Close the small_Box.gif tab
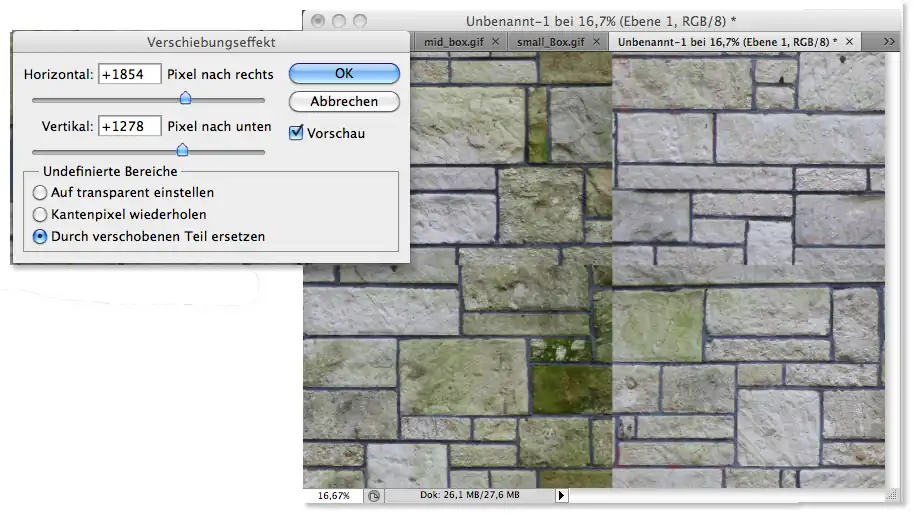 click(x=597, y=42)
